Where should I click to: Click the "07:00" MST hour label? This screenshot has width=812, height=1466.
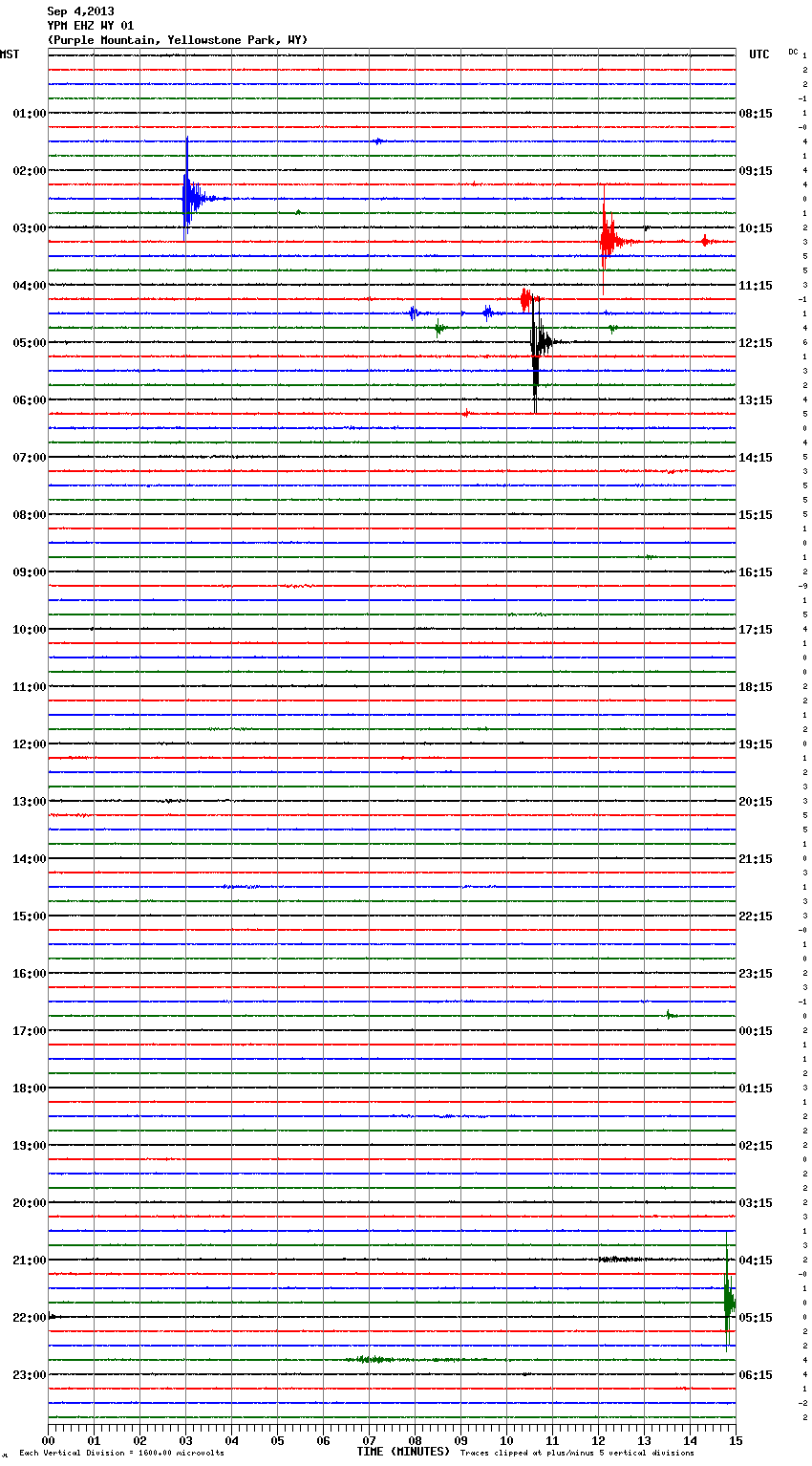point(30,457)
